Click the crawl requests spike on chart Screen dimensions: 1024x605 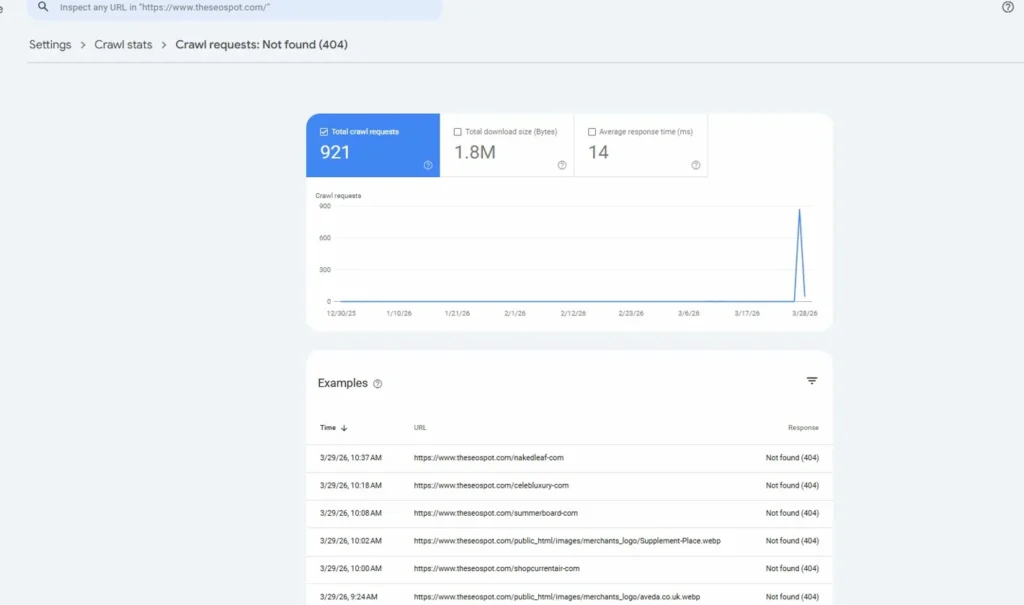pos(799,212)
